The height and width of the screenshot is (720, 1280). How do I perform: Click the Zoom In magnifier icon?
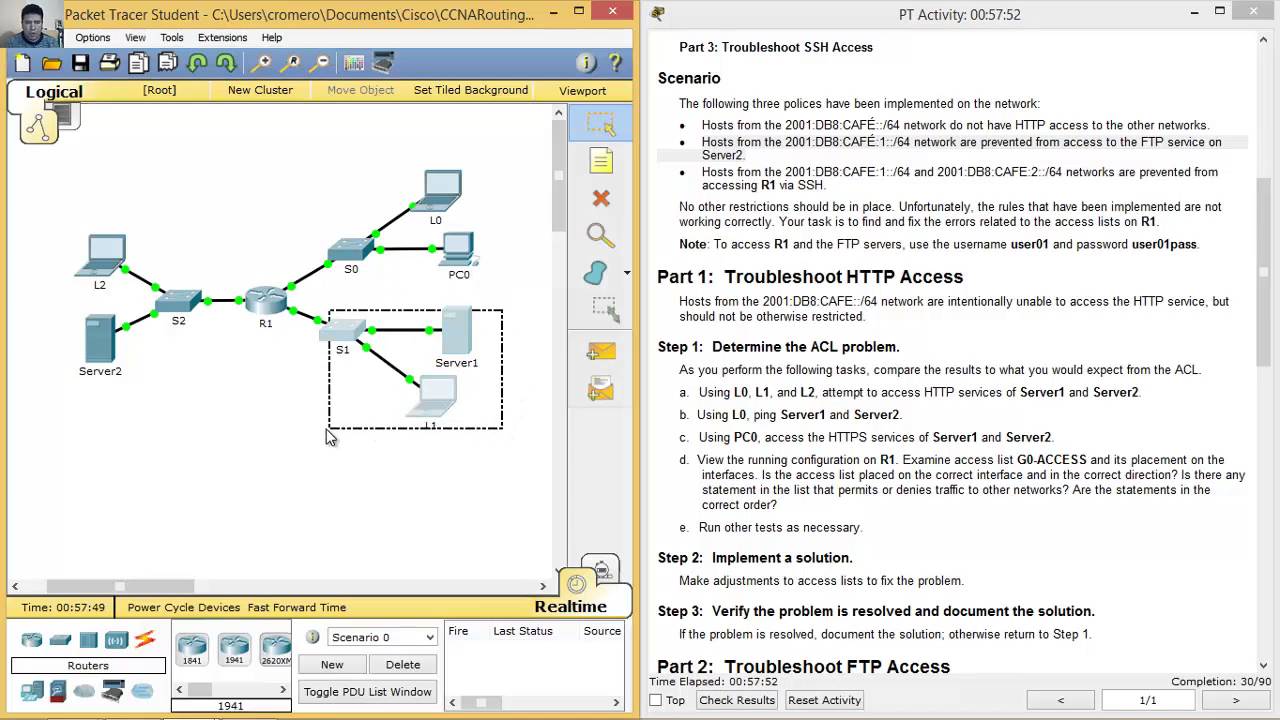(262, 63)
